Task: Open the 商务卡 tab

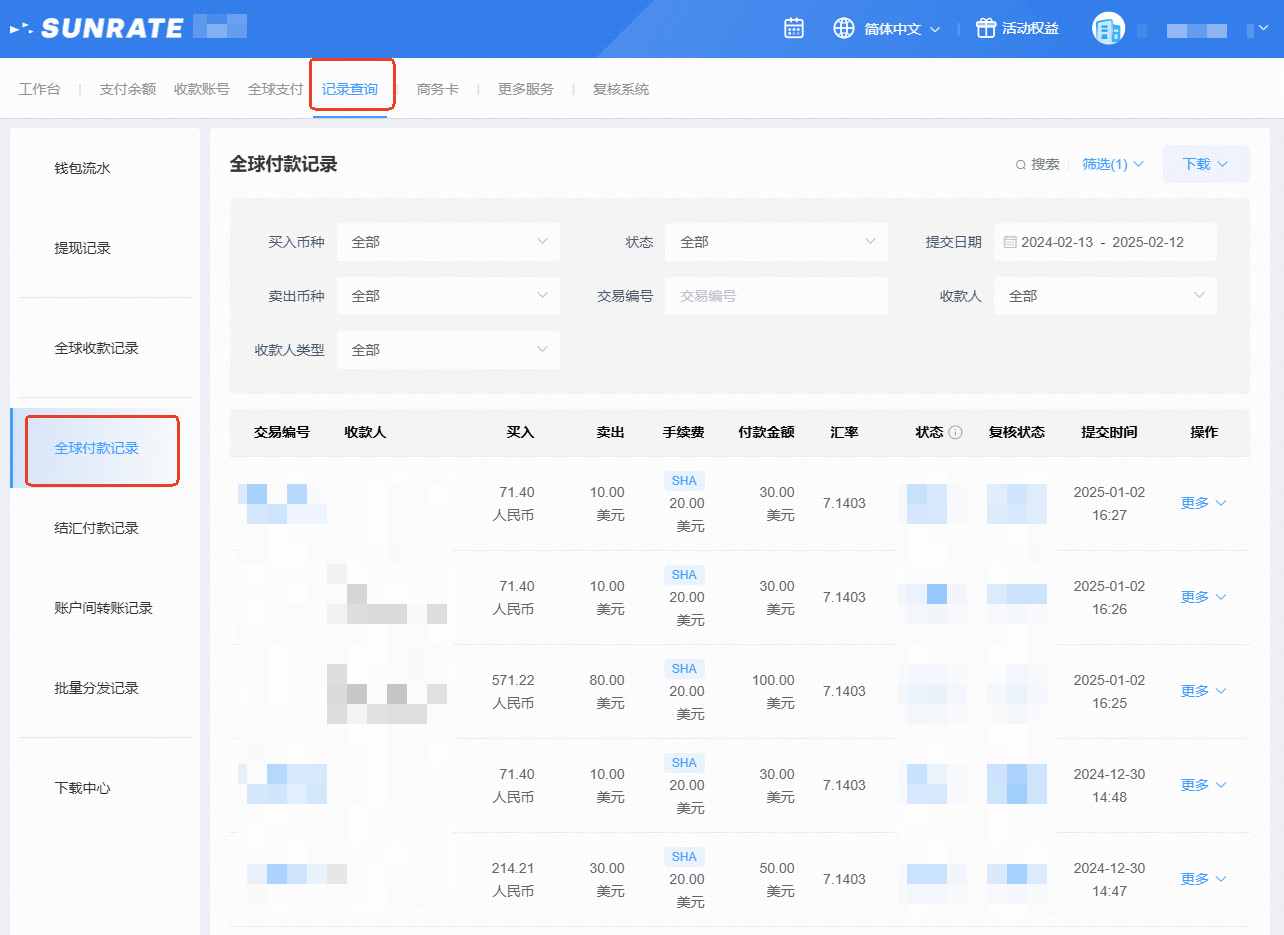Action: pos(437,89)
